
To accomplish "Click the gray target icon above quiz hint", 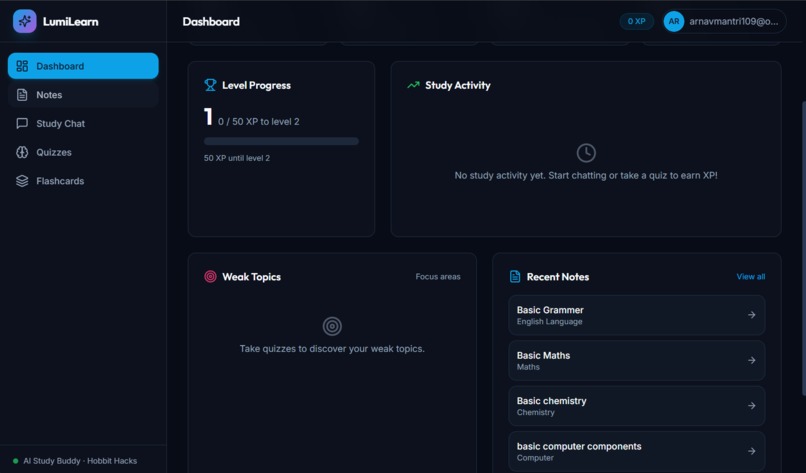I will pos(332,326).
